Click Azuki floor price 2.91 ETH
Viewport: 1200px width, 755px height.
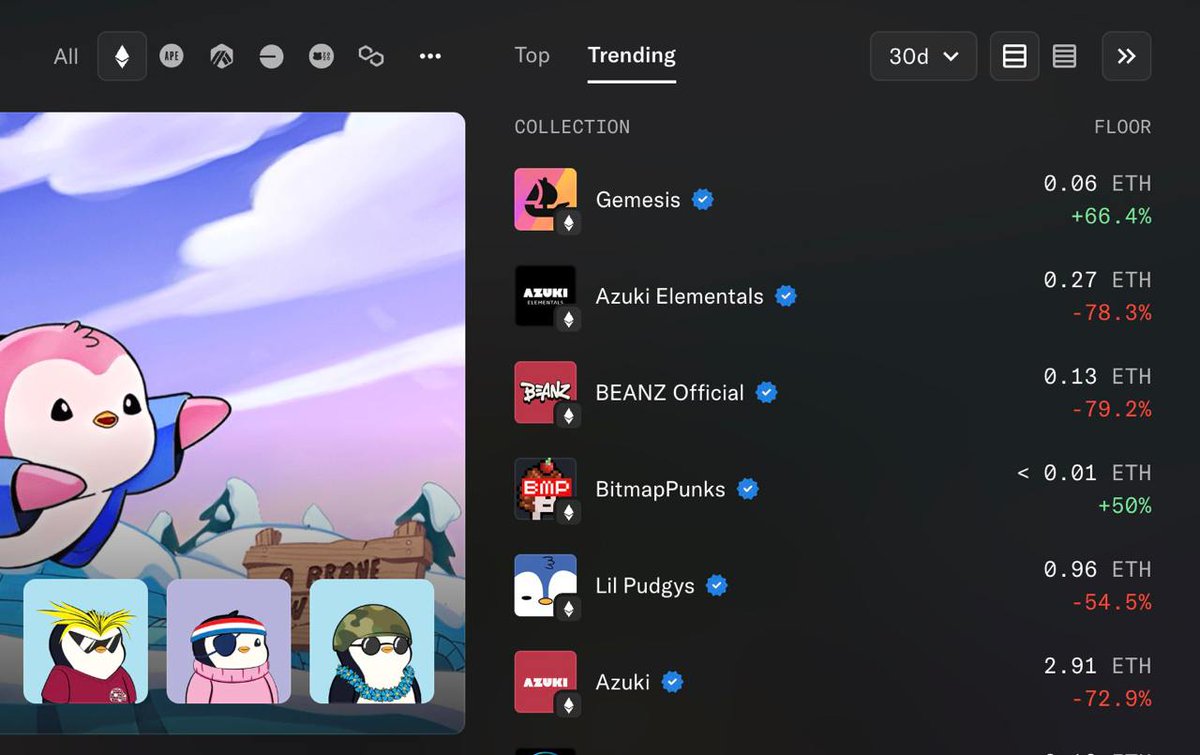click(1097, 666)
